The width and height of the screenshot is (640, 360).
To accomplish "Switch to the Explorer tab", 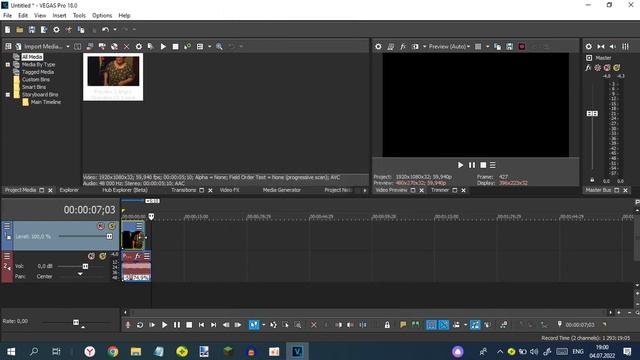I will coord(69,190).
